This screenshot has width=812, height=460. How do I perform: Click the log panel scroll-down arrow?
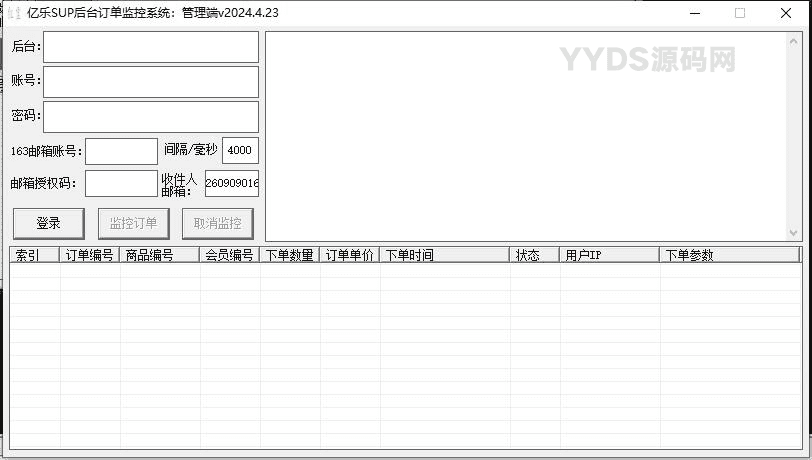point(793,233)
